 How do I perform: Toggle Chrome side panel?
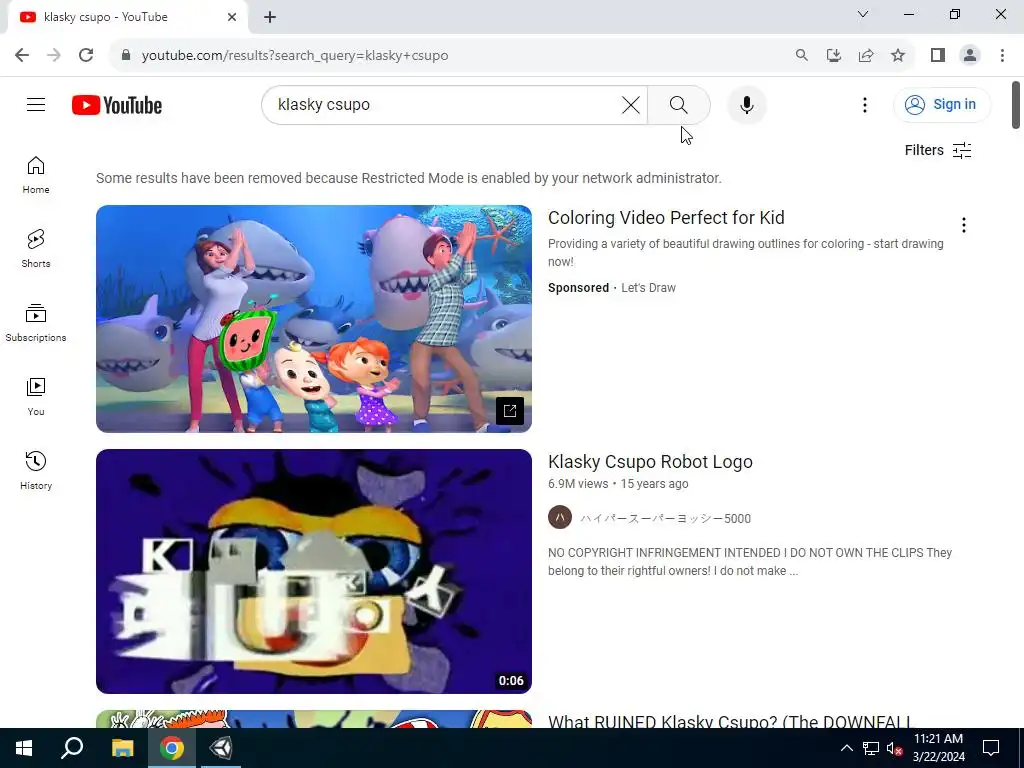click(x=938, y=55)
